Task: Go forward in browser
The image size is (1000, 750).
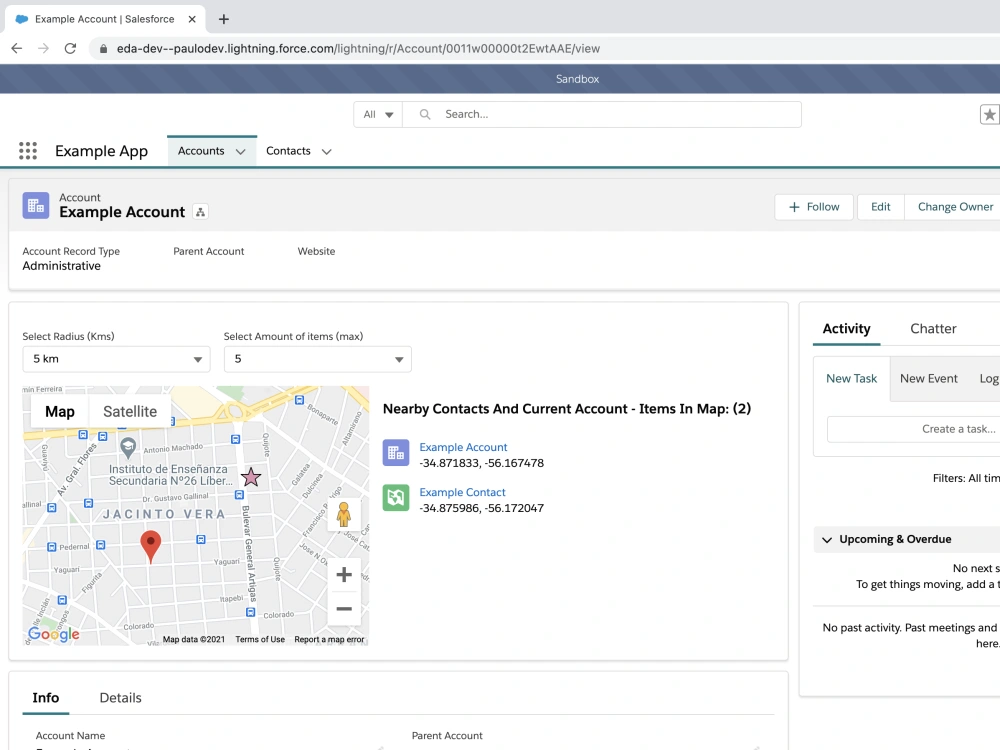Action: pos(43,48)
